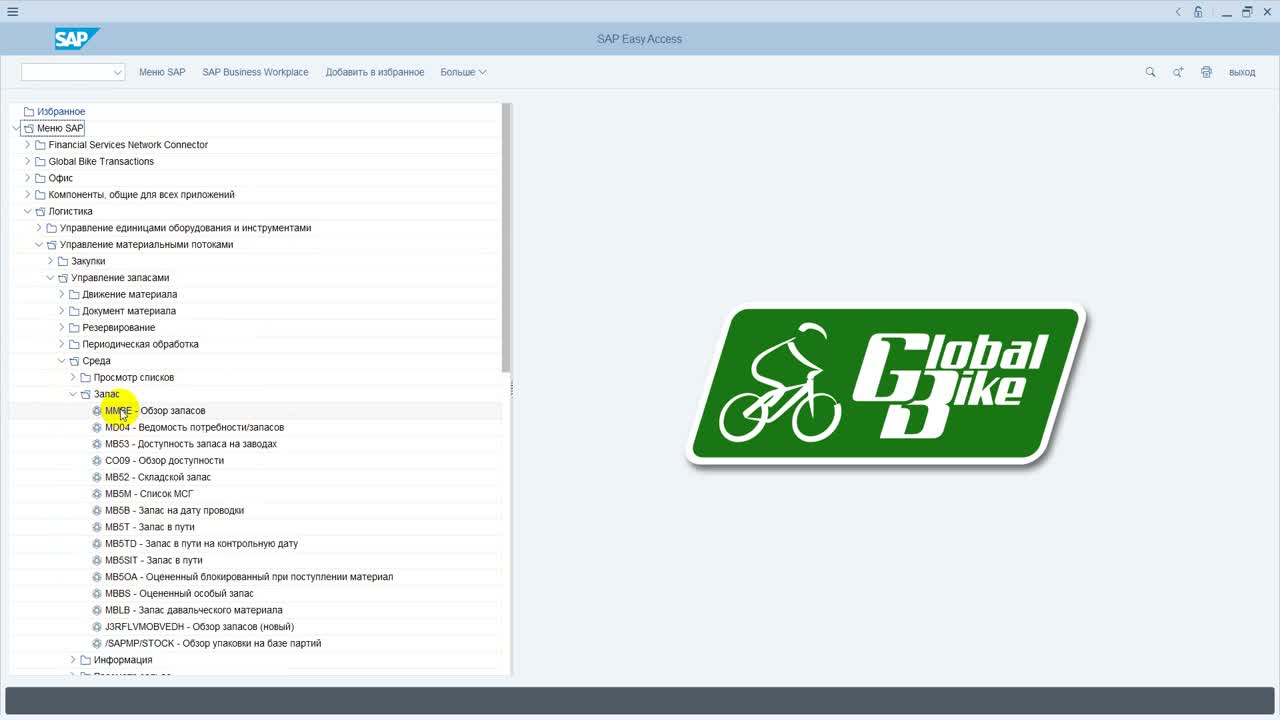The height and width of the screenshot is (720, 1280).
Task: Select MB5B - Запас на дату проводки
Action: coord(174,510)
